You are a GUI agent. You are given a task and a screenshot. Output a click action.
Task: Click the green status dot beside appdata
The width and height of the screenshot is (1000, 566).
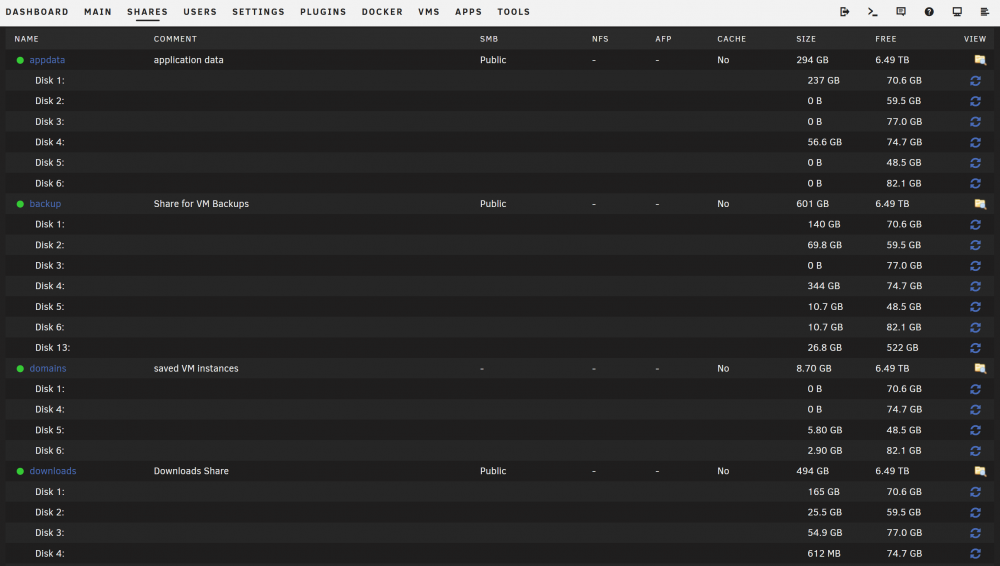click(20, 60)
